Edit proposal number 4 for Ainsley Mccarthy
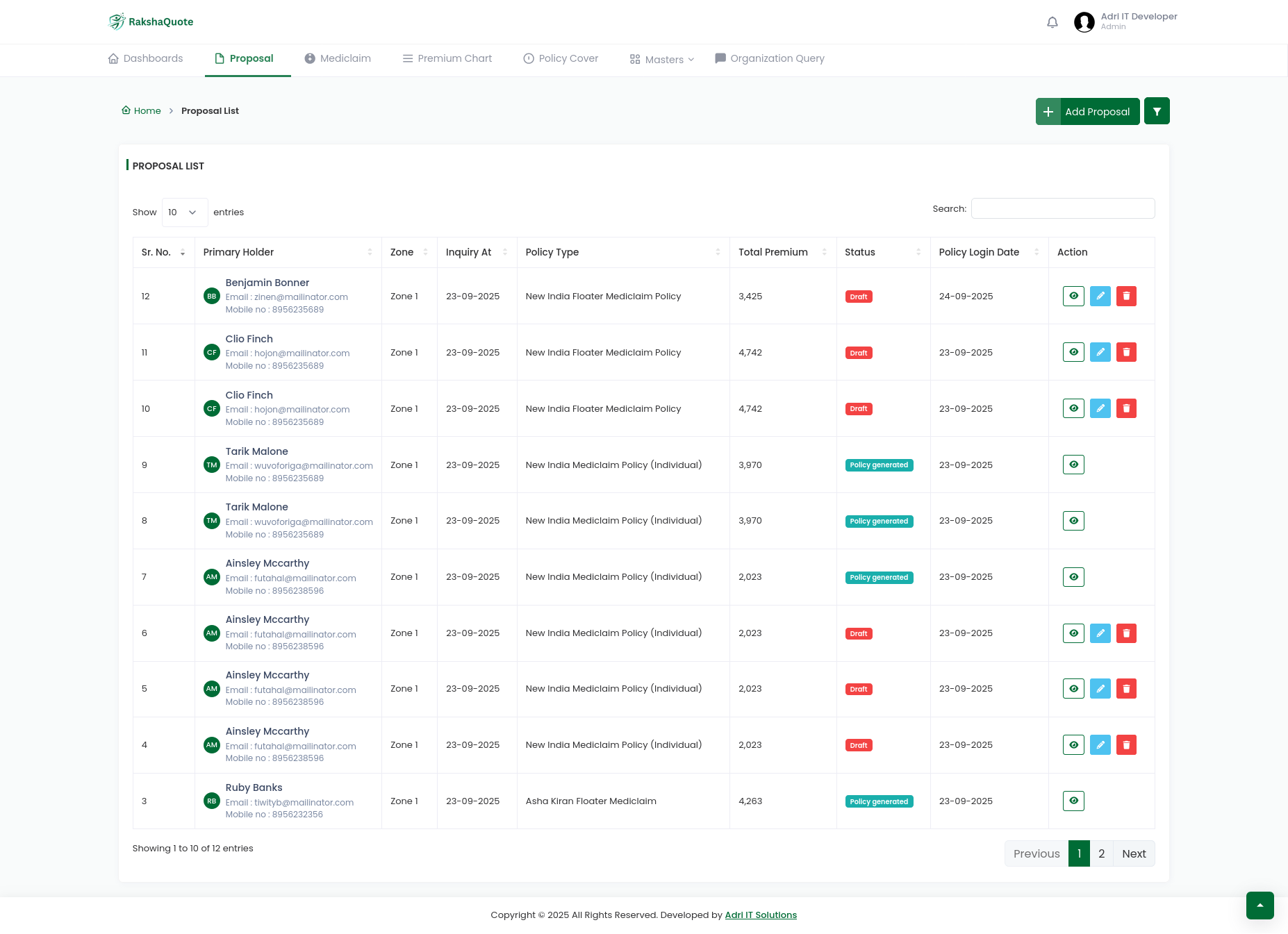 point(1100,744)
